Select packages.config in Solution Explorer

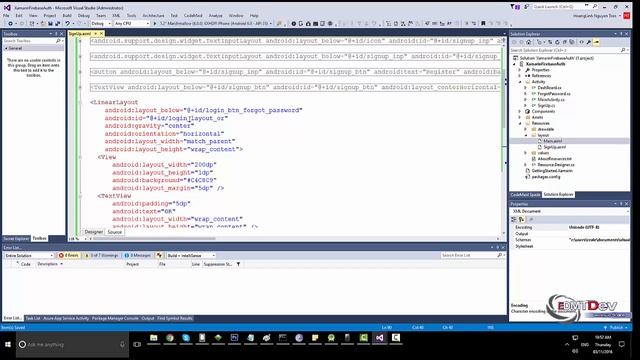[x=546, y=177]
